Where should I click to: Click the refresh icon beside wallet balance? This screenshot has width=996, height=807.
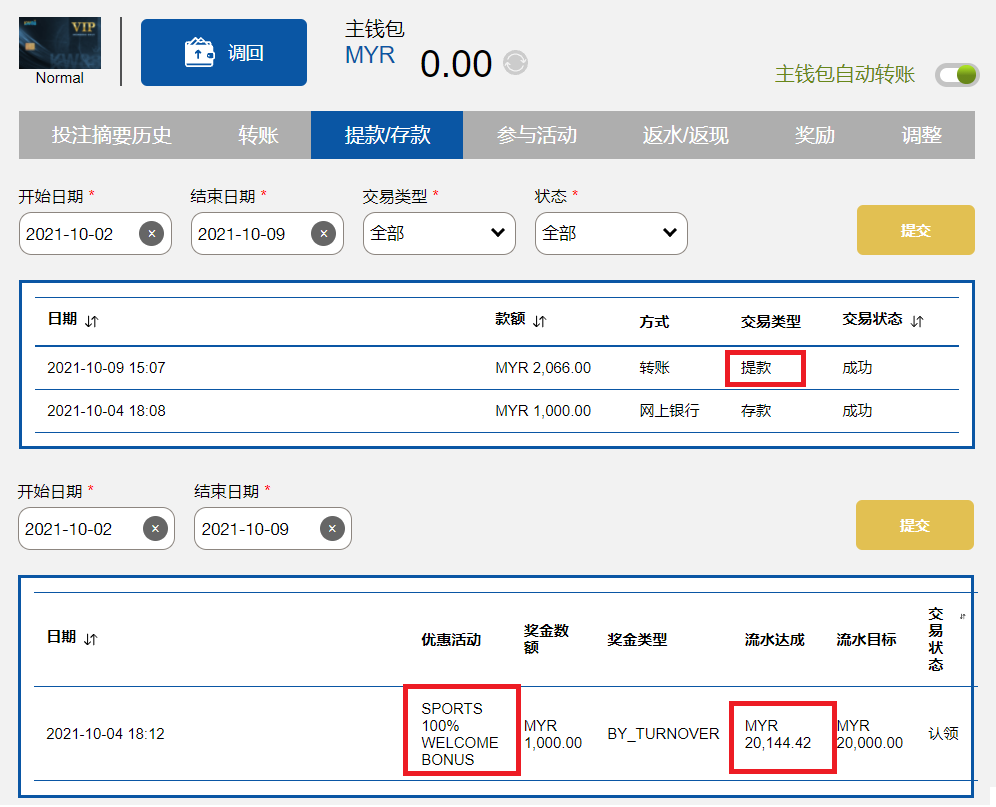point(515,63)
